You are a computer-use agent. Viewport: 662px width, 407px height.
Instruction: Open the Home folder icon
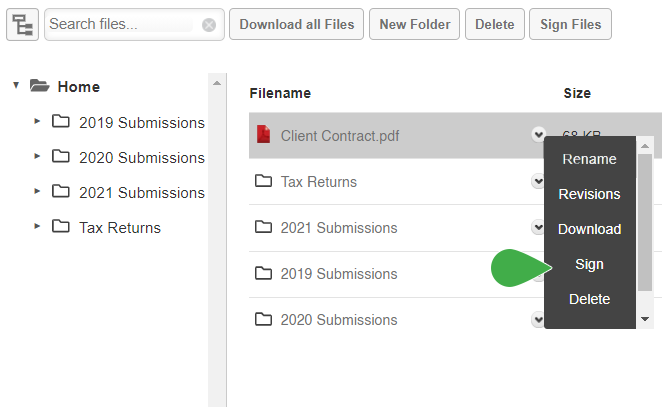coord(40,86)
